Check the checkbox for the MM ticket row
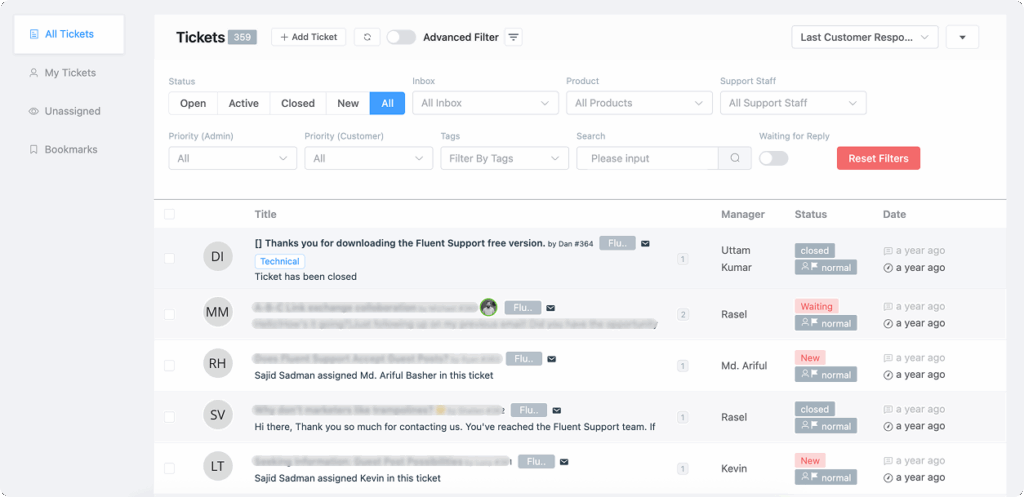 [169, 315]
